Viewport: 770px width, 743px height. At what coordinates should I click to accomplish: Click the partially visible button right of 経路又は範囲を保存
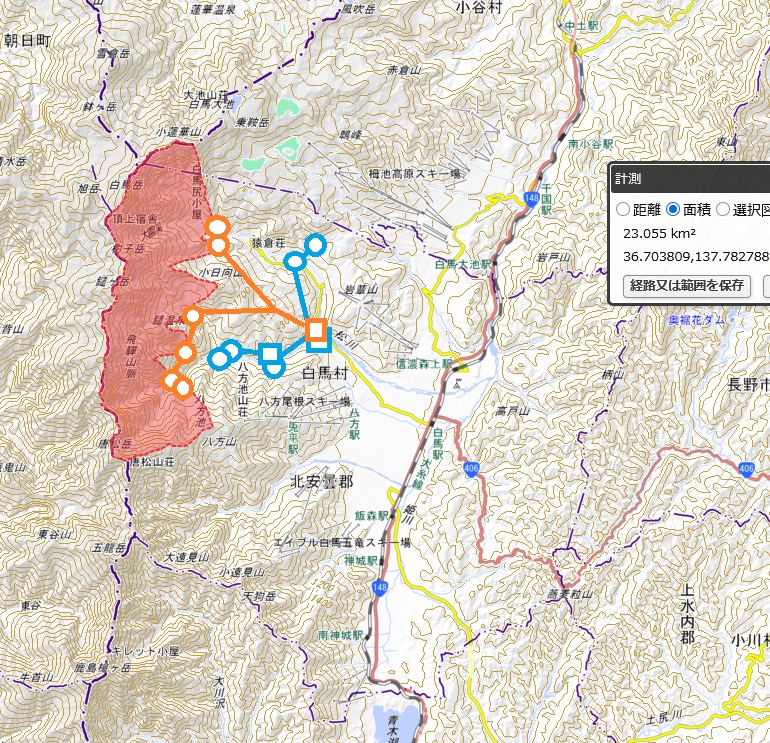pos(766,285)
